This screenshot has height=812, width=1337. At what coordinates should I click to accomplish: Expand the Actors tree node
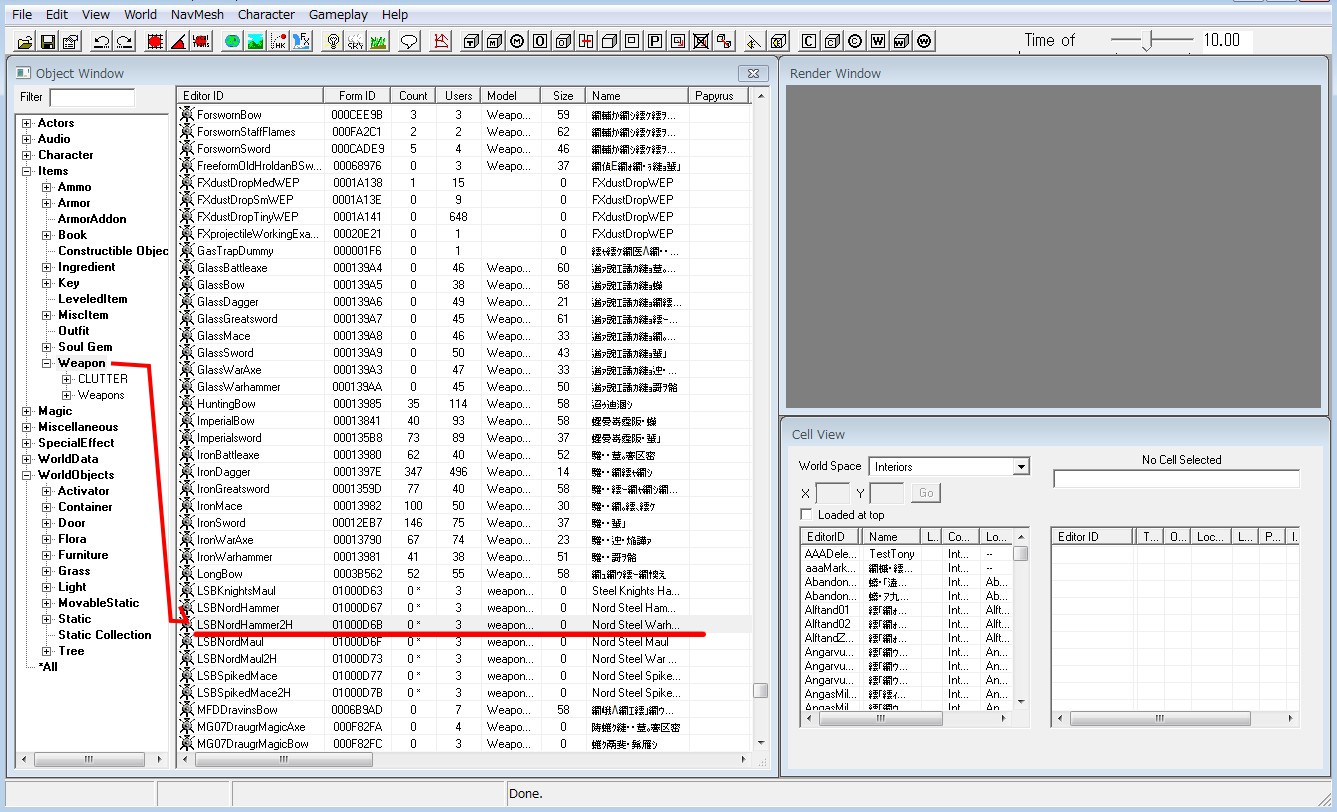tap(27, 123)
